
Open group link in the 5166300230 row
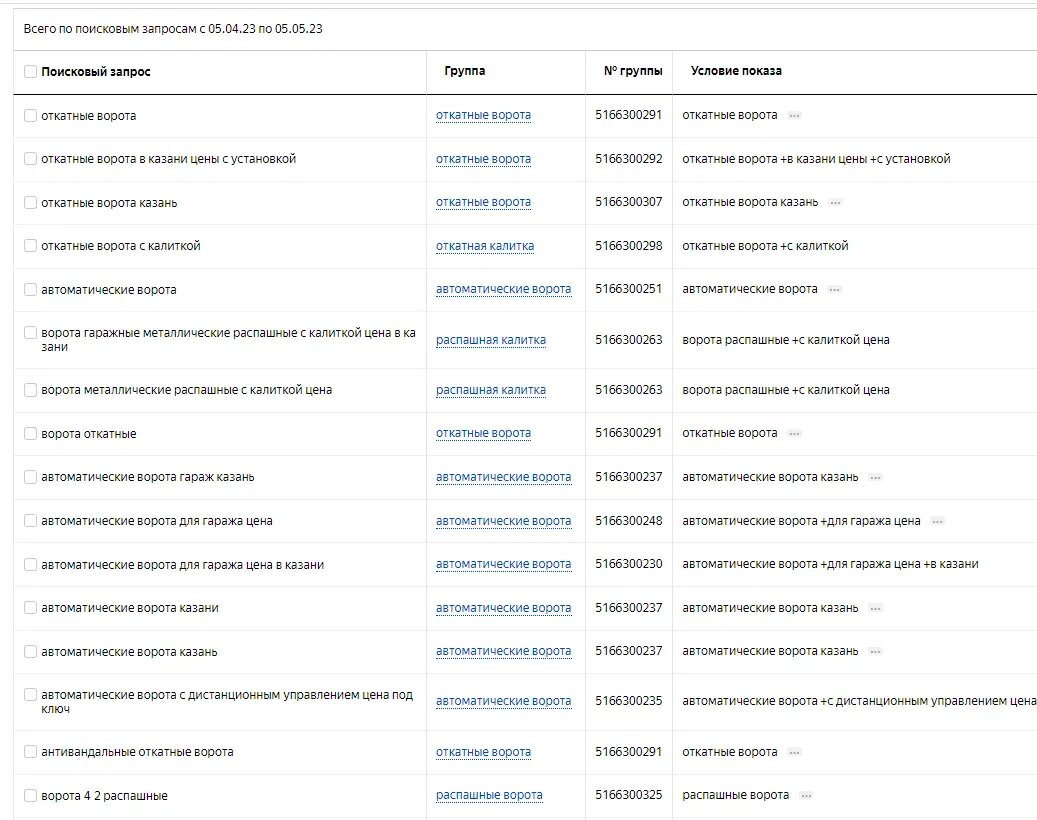pos(503,564)
